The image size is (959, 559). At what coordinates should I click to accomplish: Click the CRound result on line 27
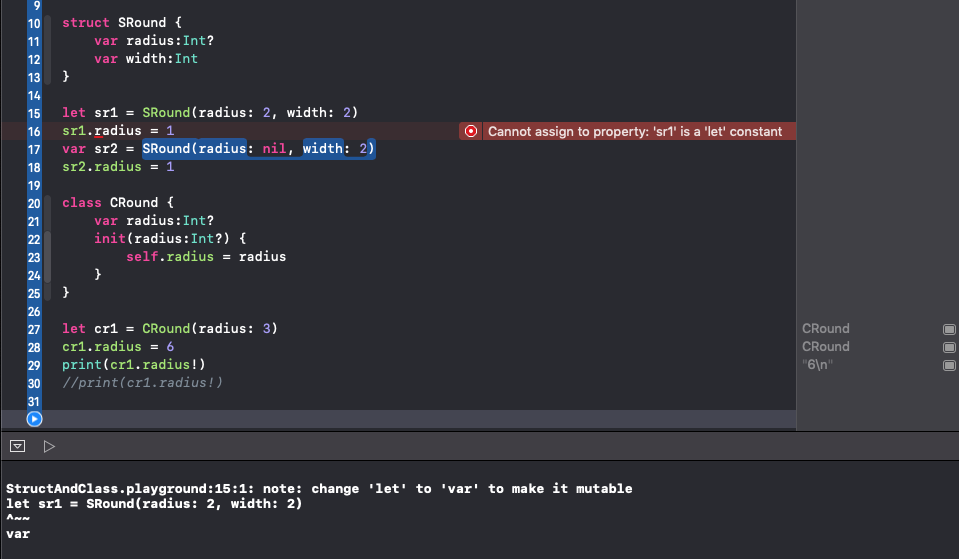[x=826, y=329]
